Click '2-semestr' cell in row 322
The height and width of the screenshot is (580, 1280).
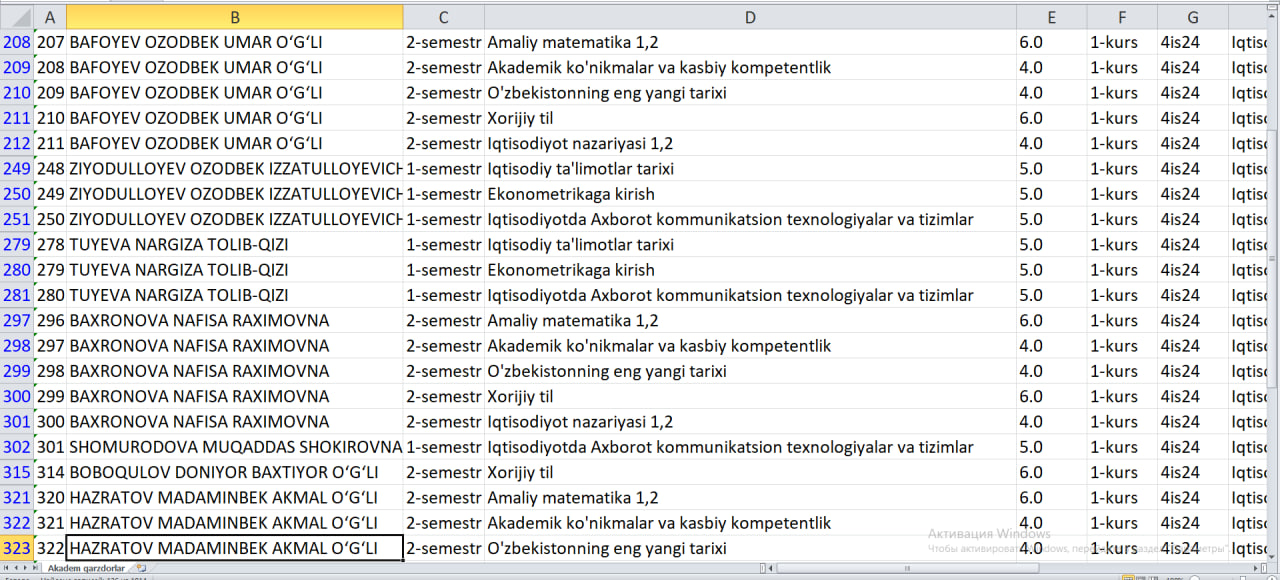click(444, 523)
